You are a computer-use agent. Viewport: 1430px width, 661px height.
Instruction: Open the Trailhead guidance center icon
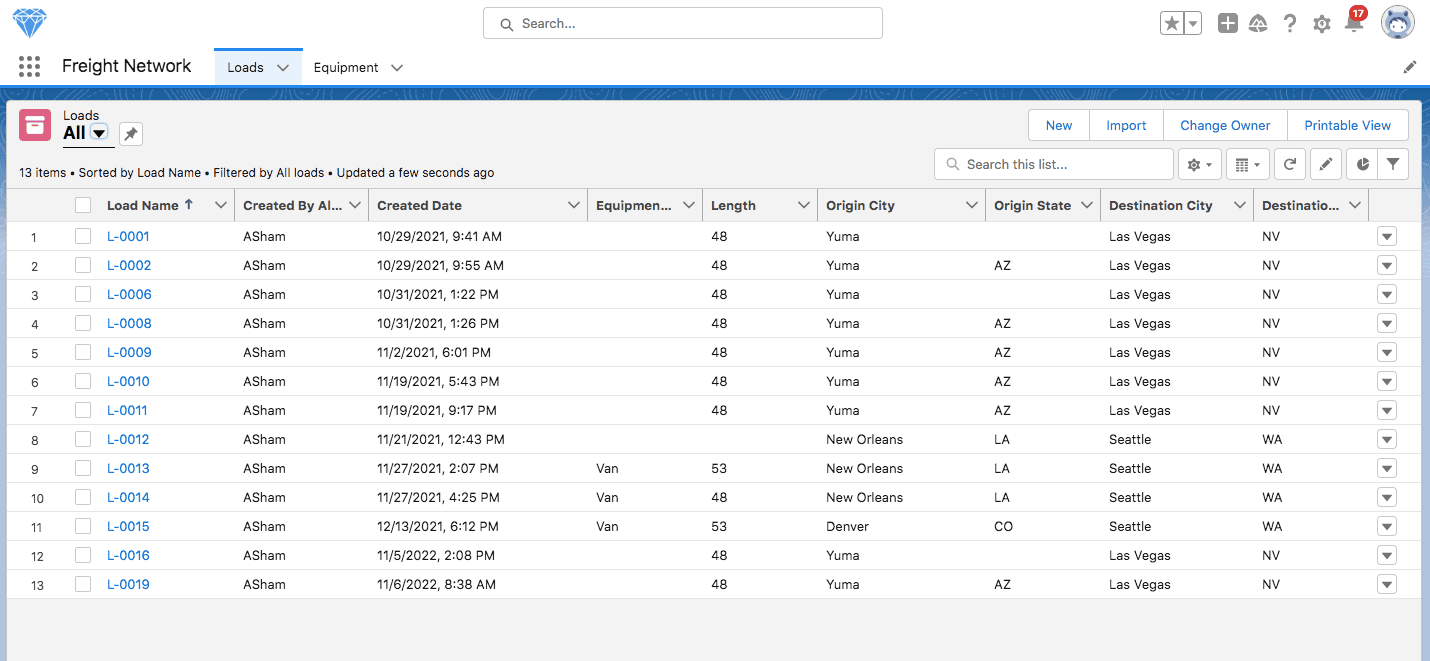(1259, 23)
